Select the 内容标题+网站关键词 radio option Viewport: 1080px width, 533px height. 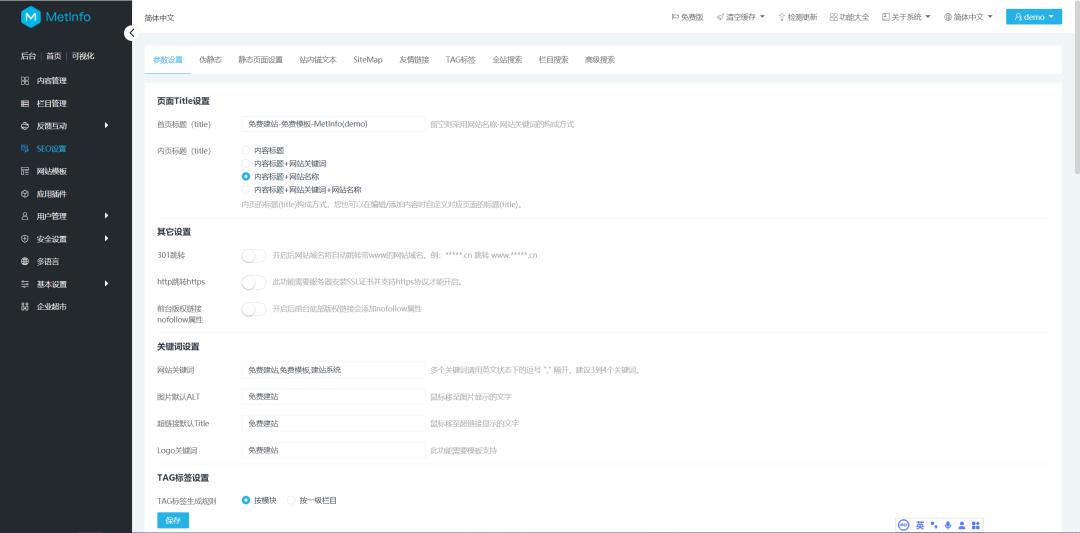point(246,164)
